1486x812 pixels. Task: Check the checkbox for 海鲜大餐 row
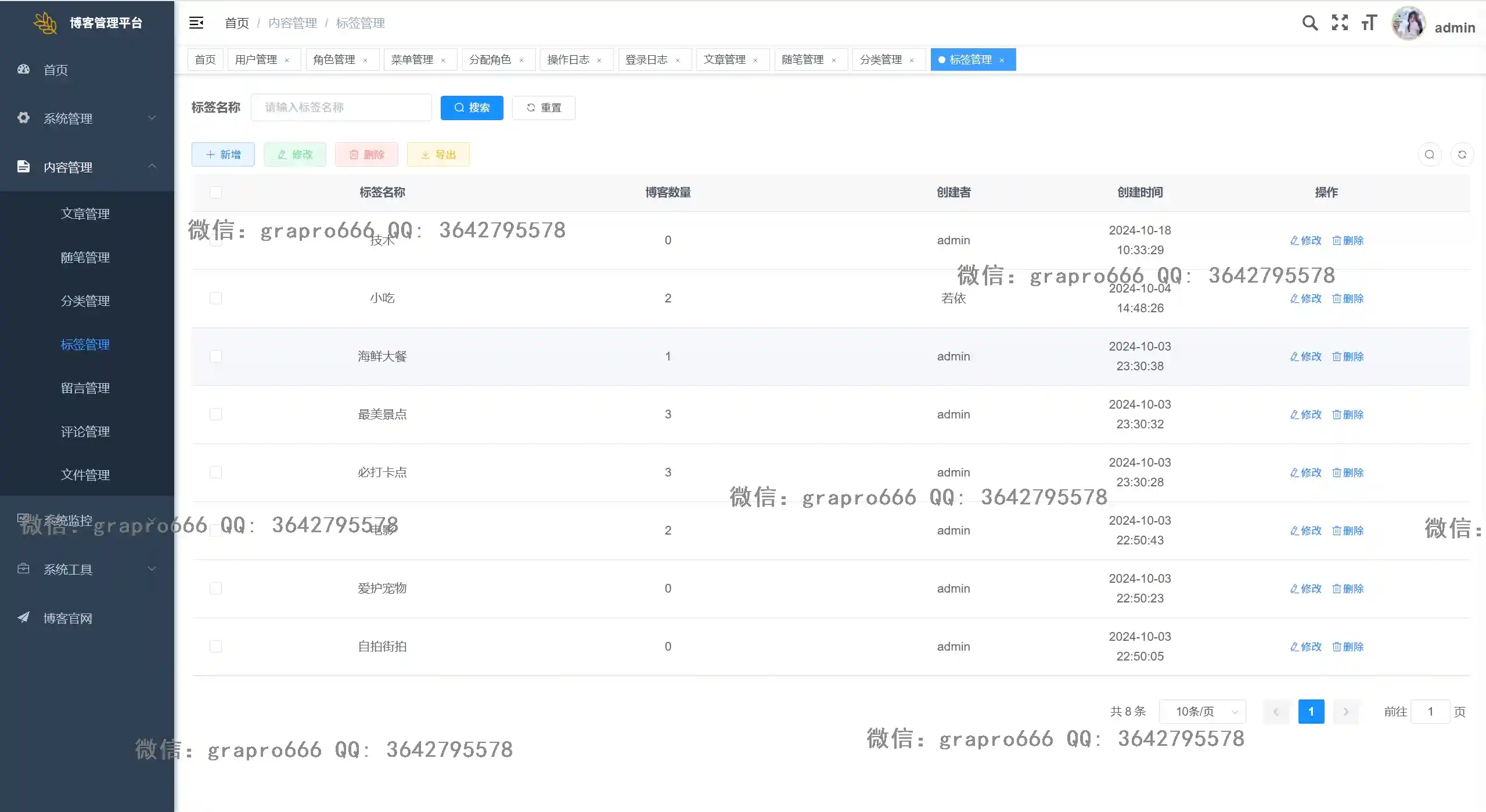(x=215, y=356)
